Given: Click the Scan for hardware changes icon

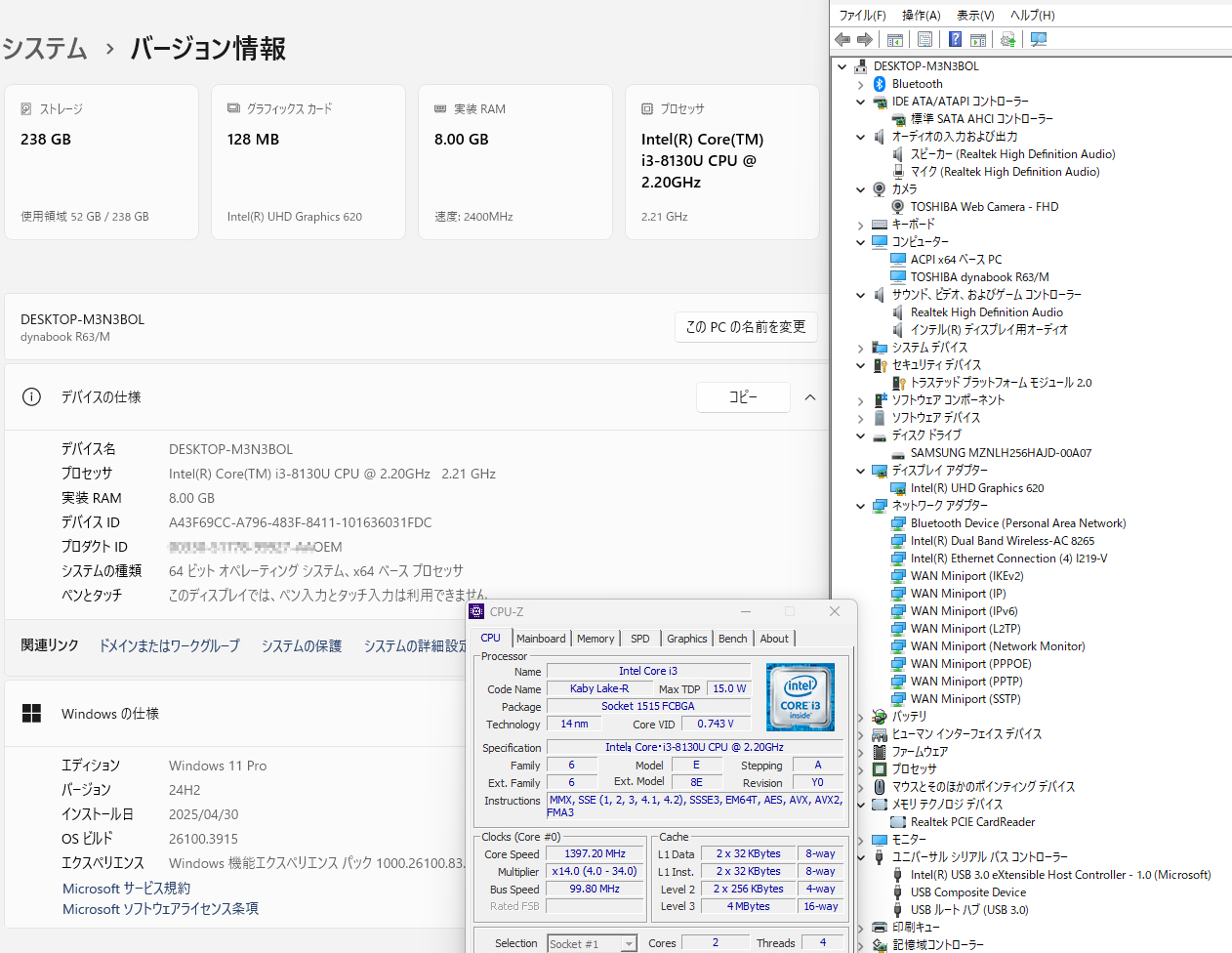Looking at the screenshot, I should (x=1039, y=39).
